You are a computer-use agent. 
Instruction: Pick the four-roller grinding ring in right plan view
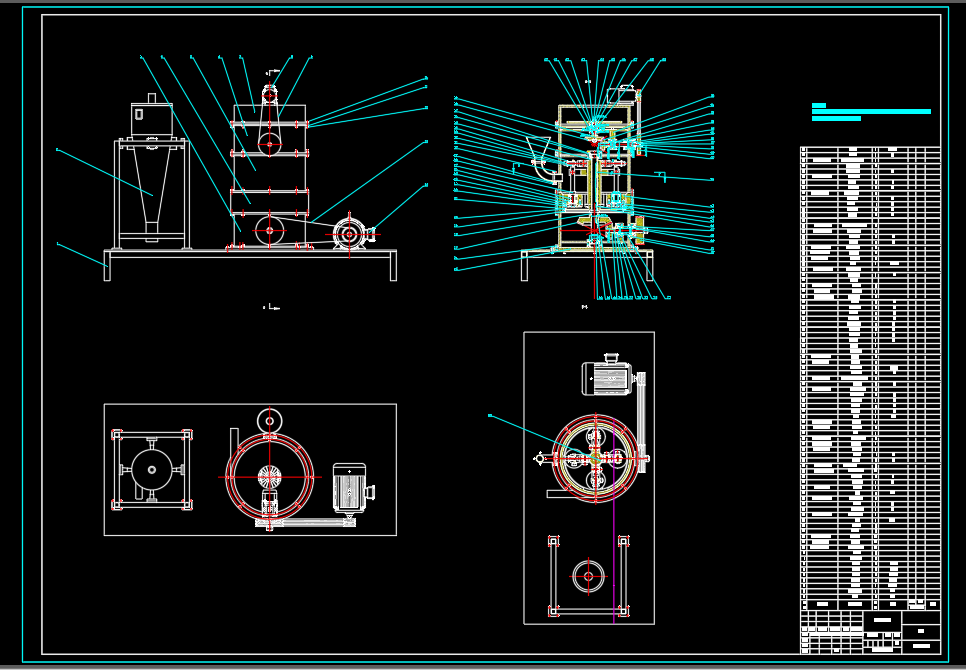595,458
